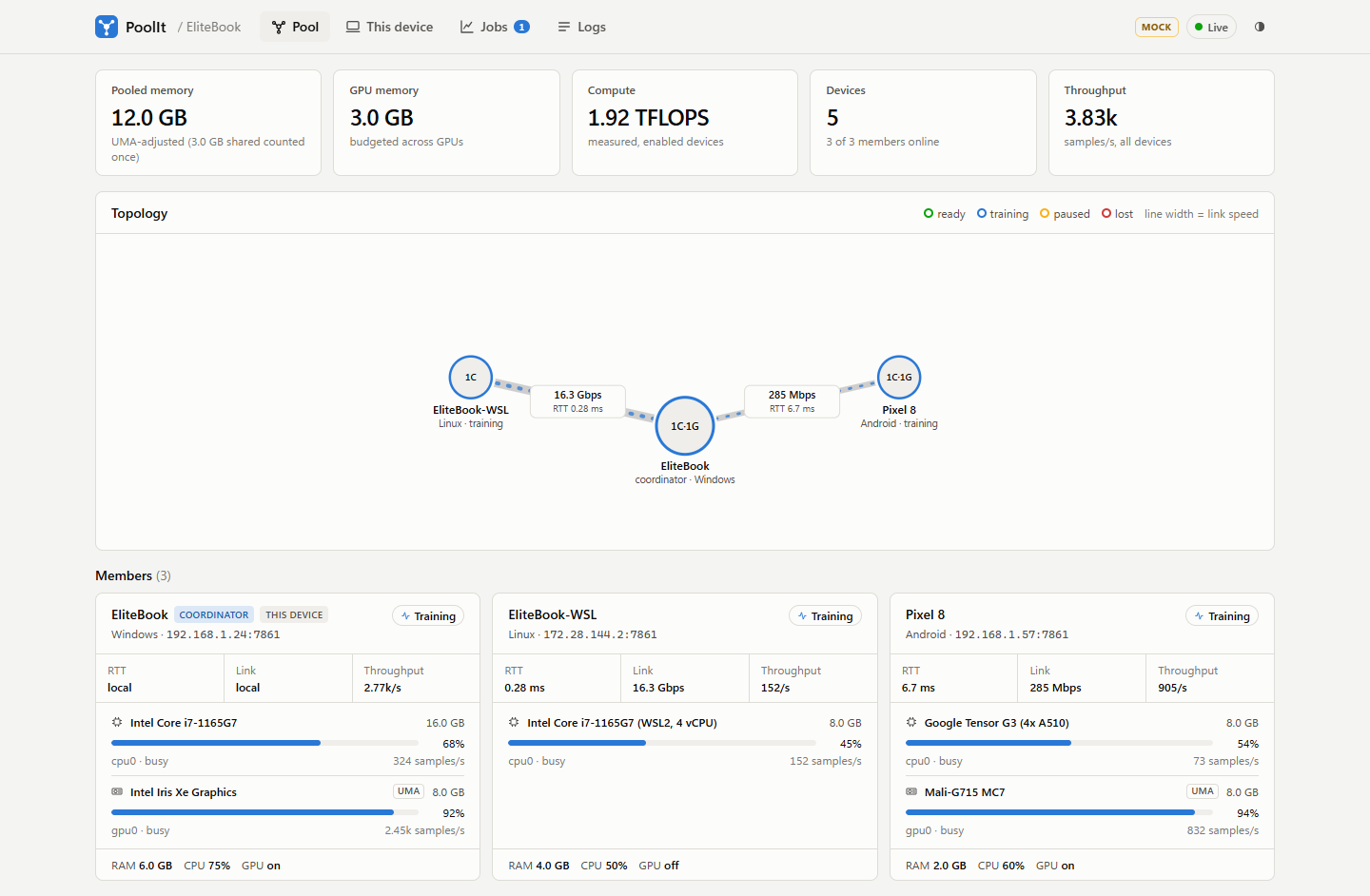Toggle the dark/light theme icon
The width and height of the screenshot is (1370, 896).
coord(1260,27)
